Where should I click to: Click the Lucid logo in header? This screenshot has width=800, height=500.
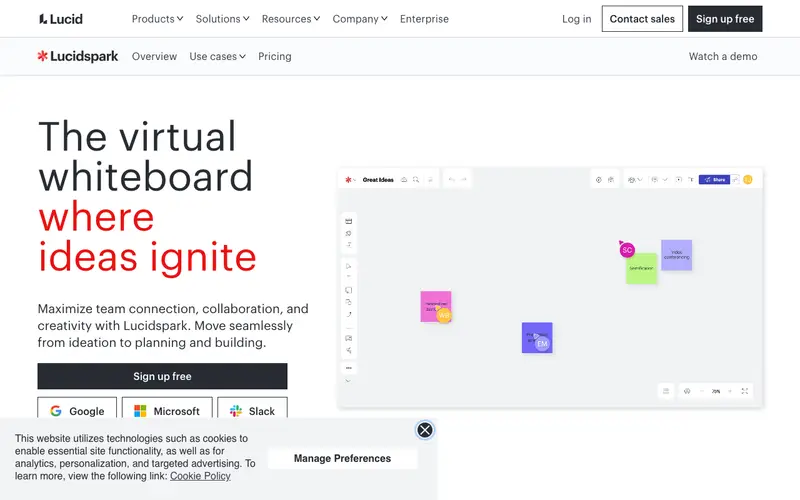61,19
